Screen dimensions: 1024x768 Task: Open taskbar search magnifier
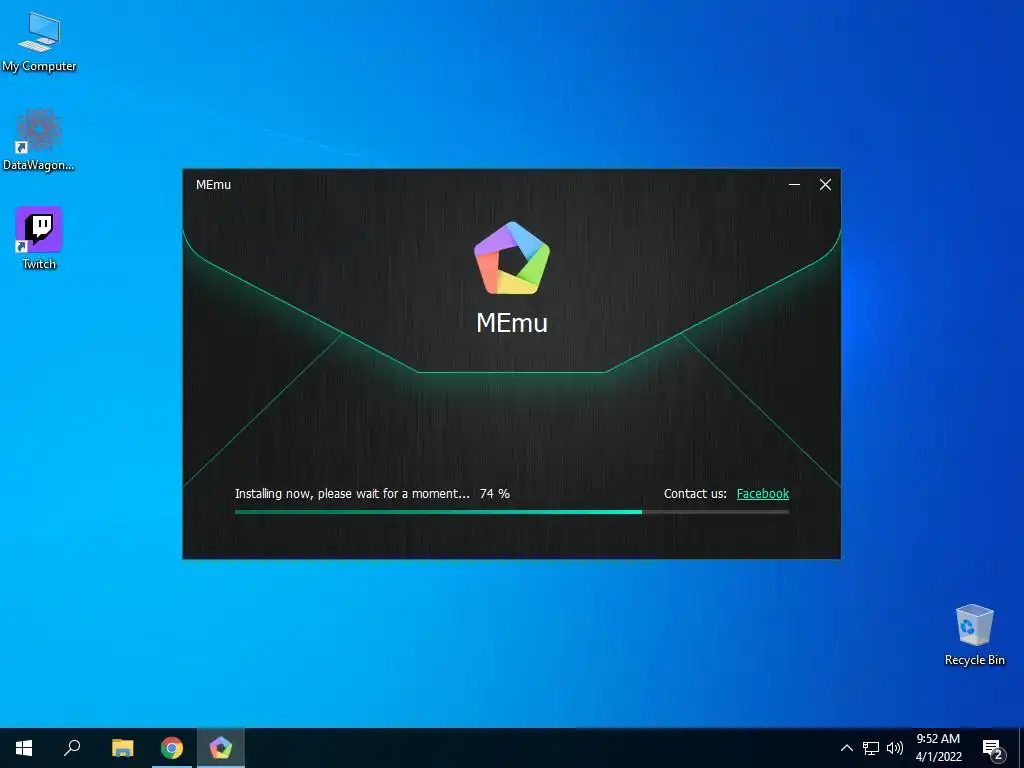[x=72, y=748]
